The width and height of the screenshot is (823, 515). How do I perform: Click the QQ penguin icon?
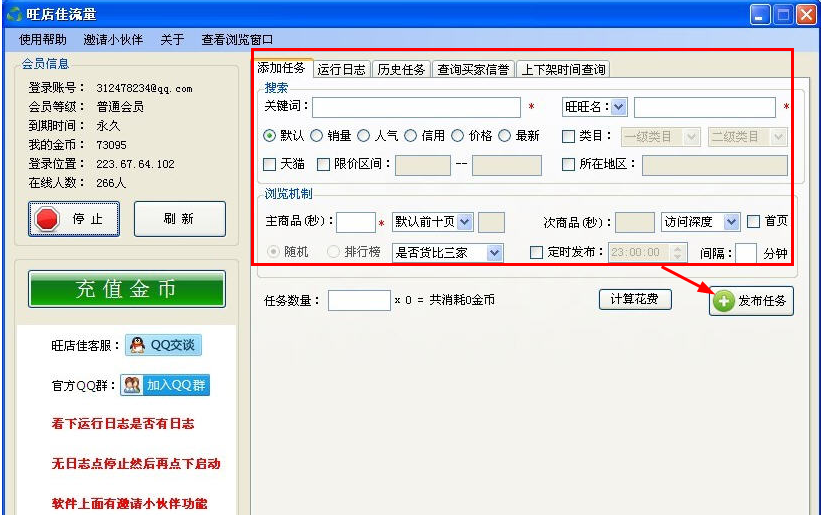coord(138,345)
